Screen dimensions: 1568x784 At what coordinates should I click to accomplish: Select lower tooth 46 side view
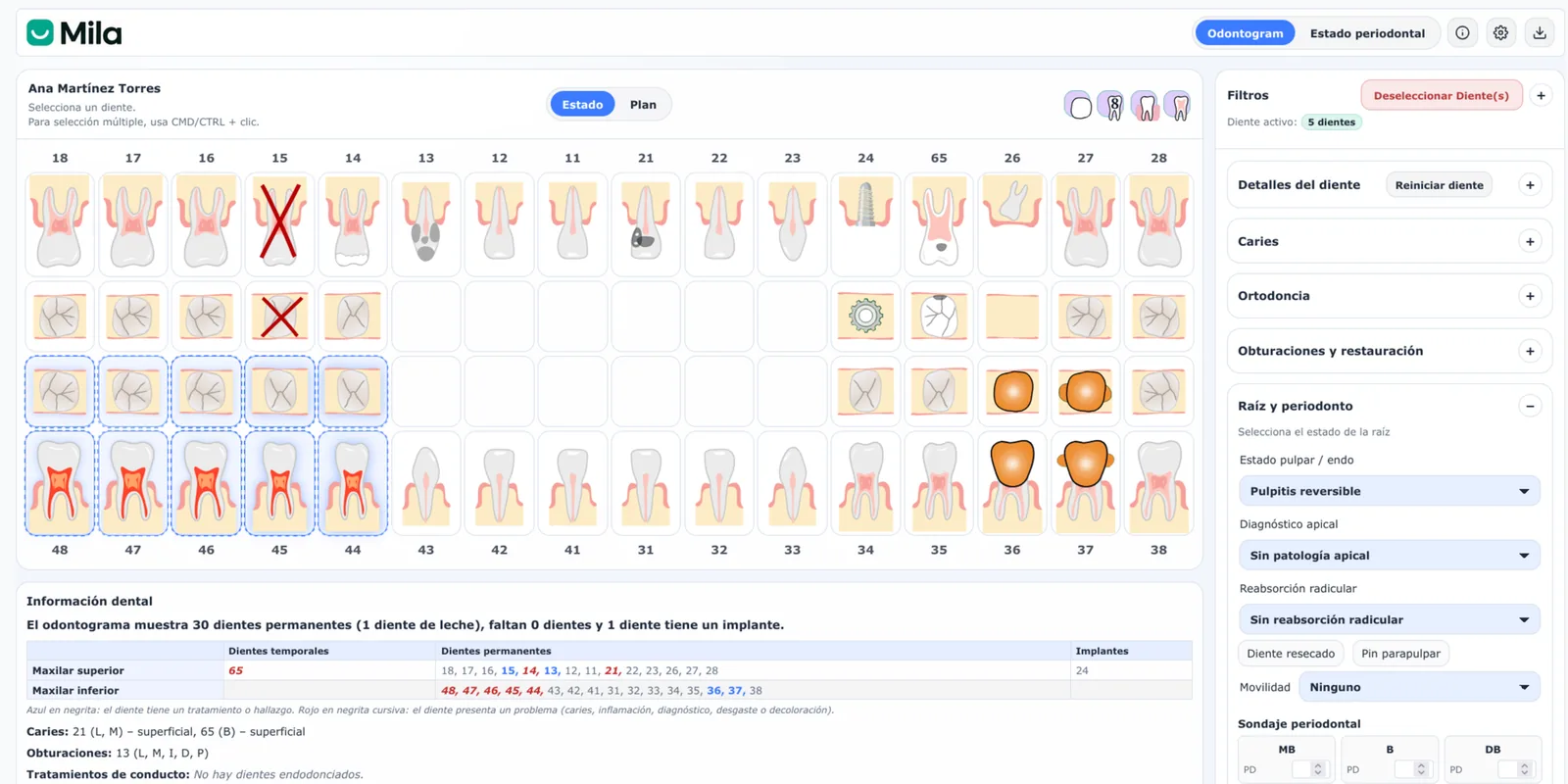(206, 483)
